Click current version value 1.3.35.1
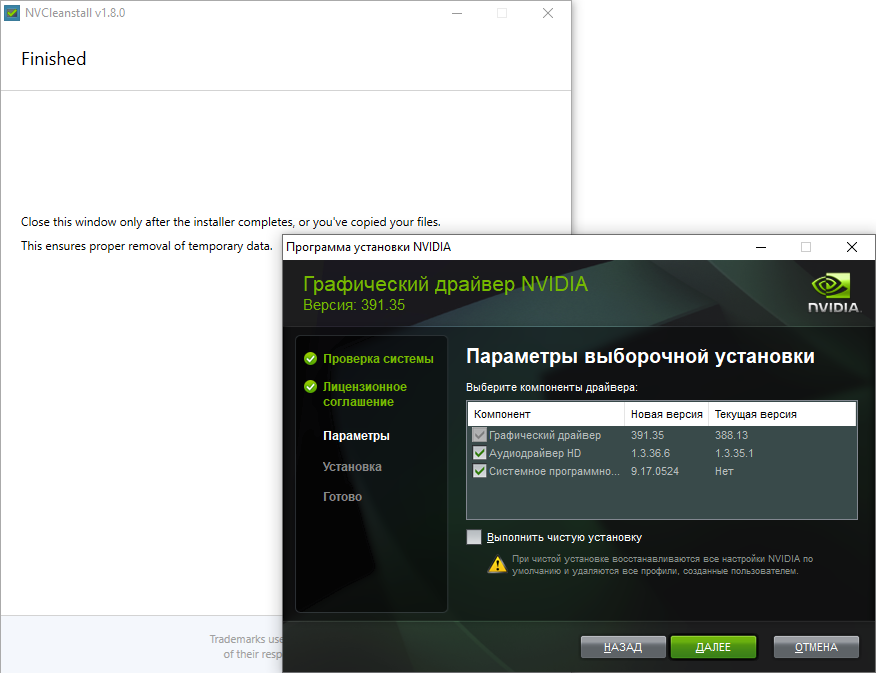The image size is (876, 673). [734, 453]
